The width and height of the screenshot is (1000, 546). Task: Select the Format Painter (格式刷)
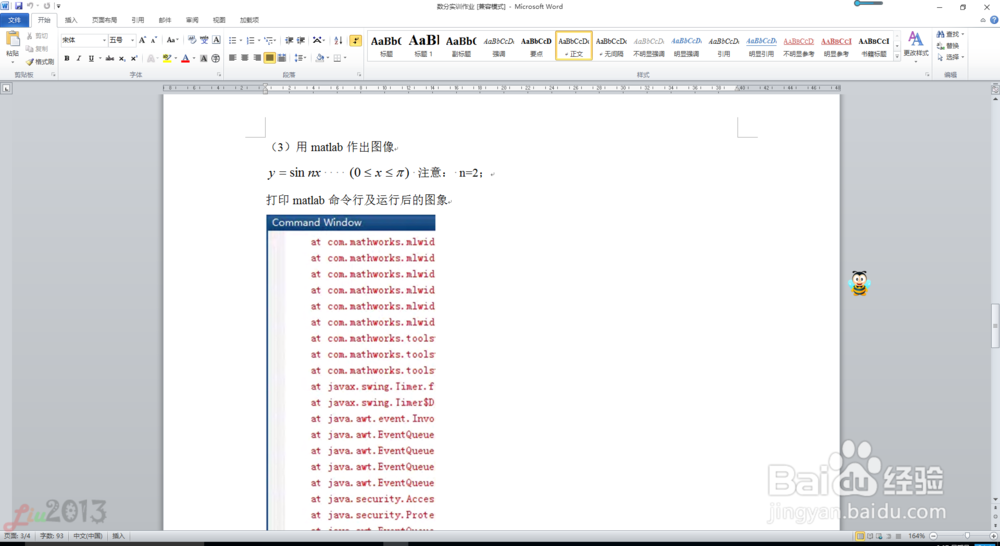[x=40, y=61]
